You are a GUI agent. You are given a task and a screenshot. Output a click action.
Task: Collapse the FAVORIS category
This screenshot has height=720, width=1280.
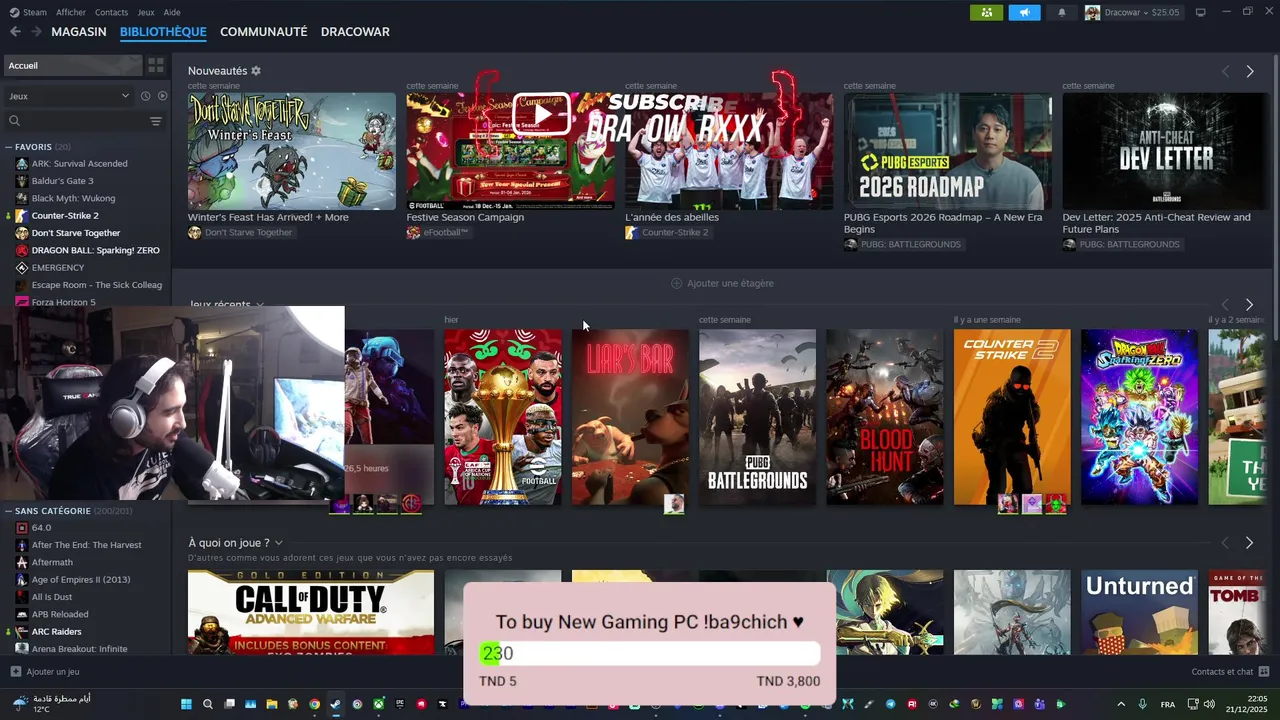8,147
